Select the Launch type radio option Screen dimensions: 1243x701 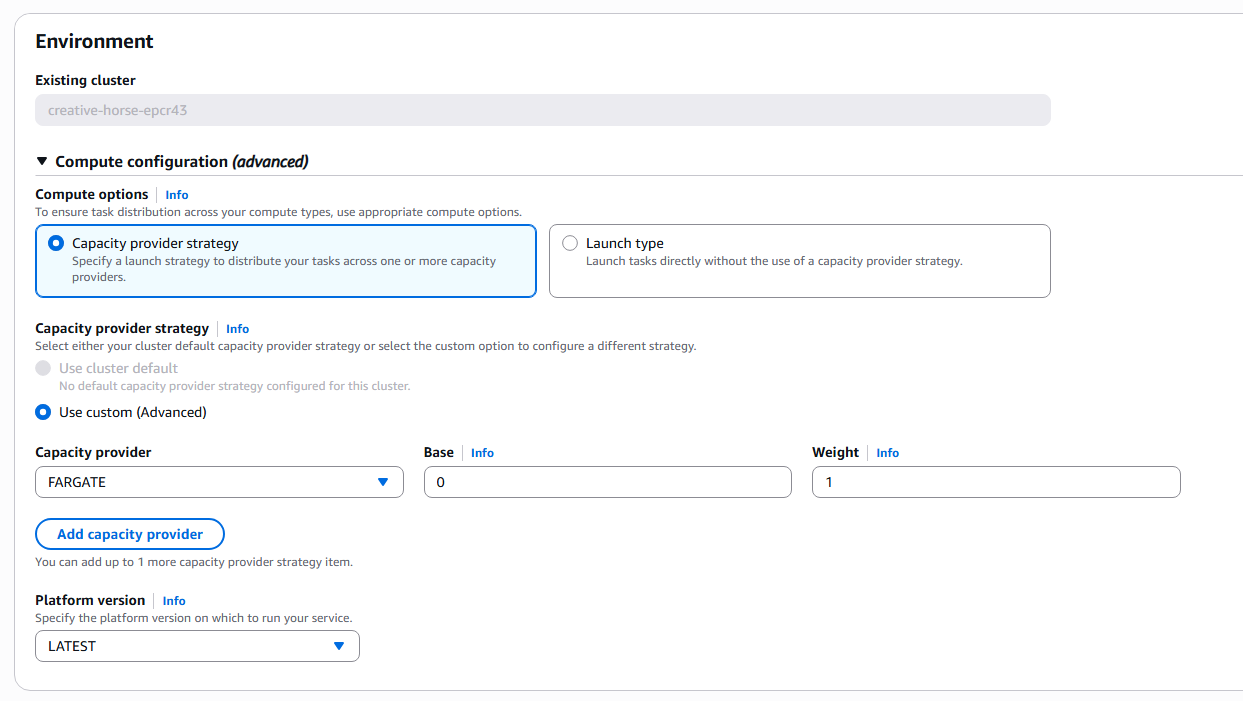click(x=570, y=243)
